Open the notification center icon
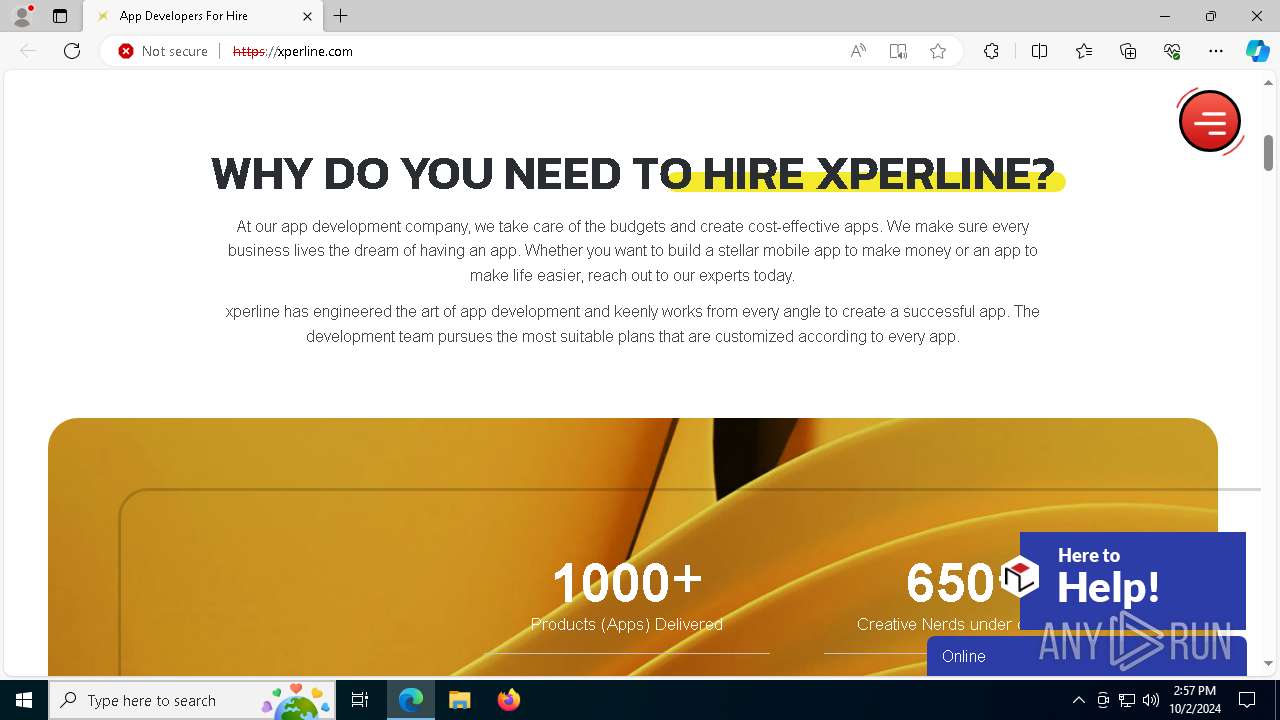1280x720 pixels. click(x=1247, y=700)
